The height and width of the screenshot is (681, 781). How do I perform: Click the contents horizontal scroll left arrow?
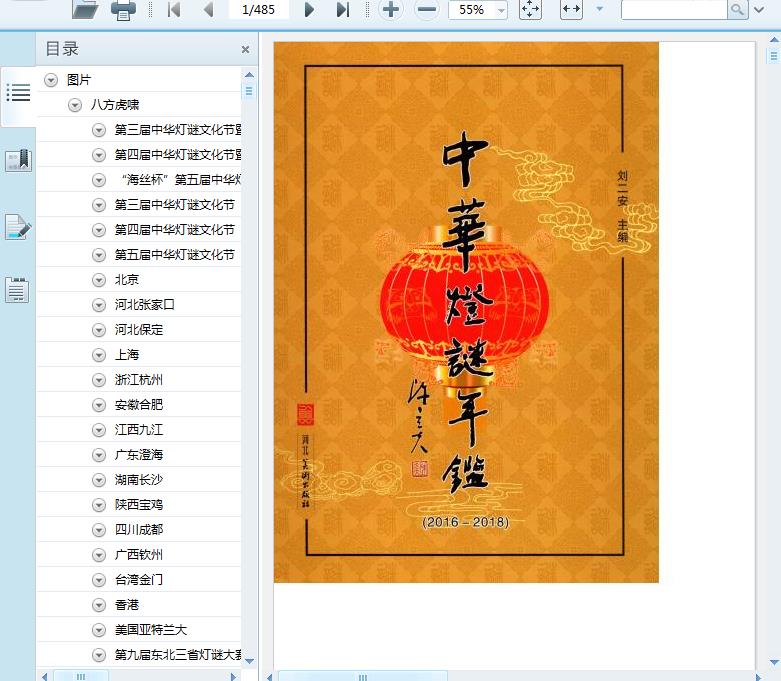point(44,677)
